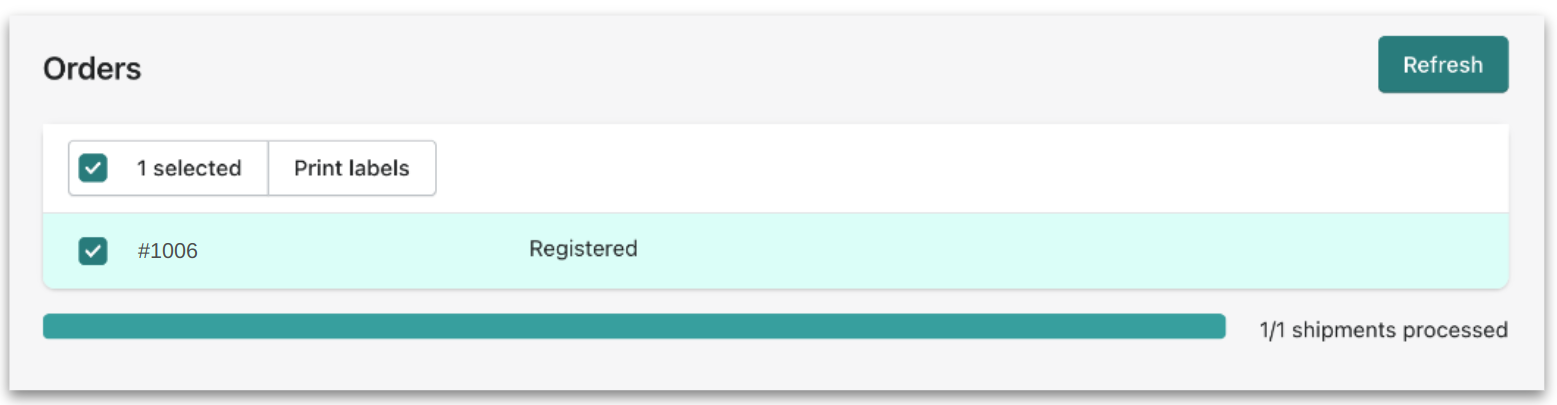Clear the selection using the header checkbox
The image size is (1557, 405).
[x=93, y=168]
